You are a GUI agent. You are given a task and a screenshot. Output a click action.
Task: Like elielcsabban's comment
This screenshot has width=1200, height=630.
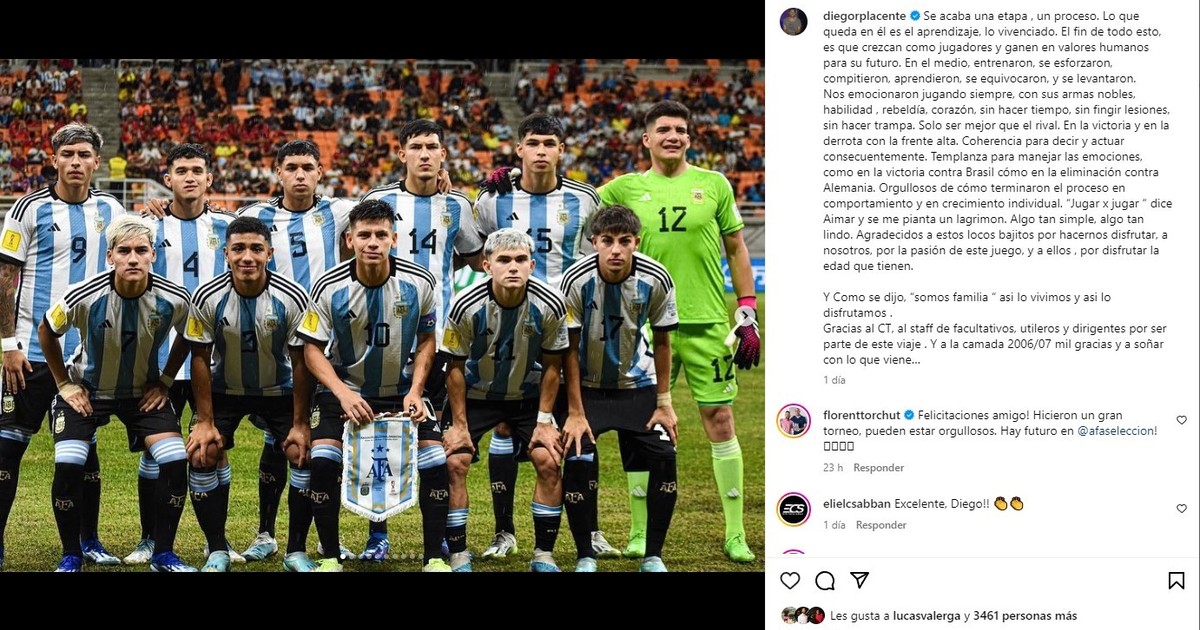pos(1182,509)
